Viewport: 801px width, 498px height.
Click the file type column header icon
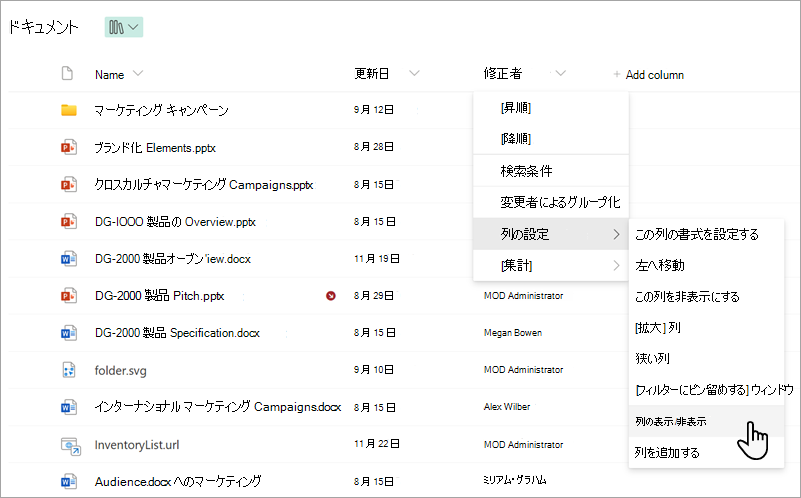pos(67,74)
